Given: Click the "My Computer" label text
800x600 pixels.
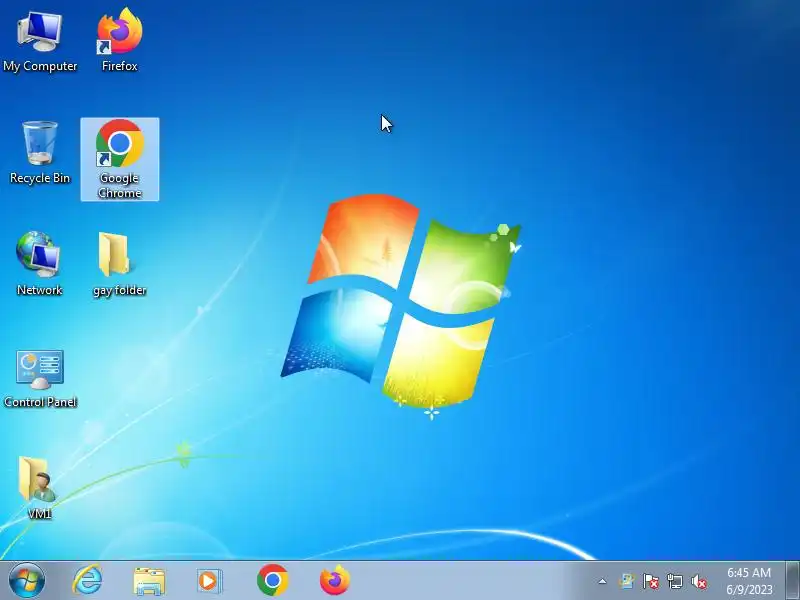Looking at the screenshot, I should point(40,66).
